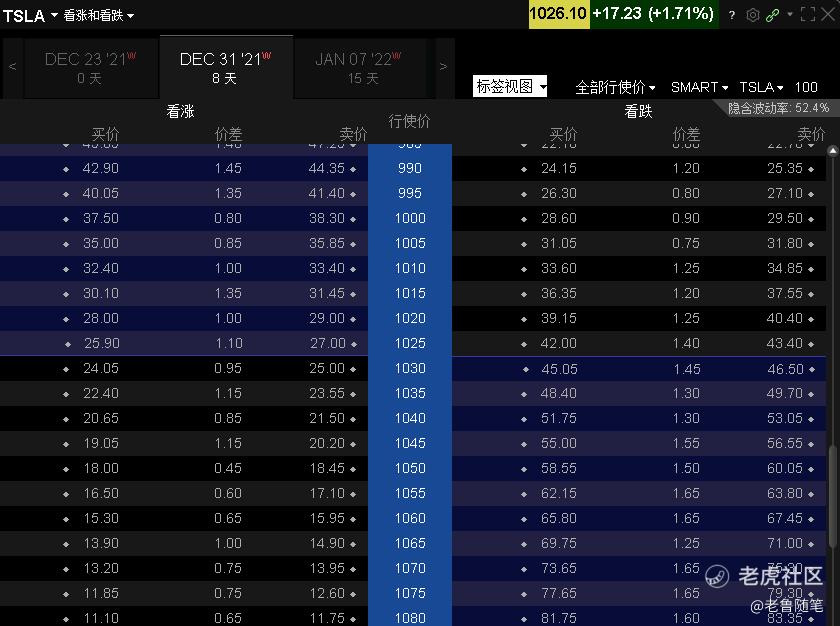
Task: Click the call-side 买价 column header
Action: tap(105, 134)
